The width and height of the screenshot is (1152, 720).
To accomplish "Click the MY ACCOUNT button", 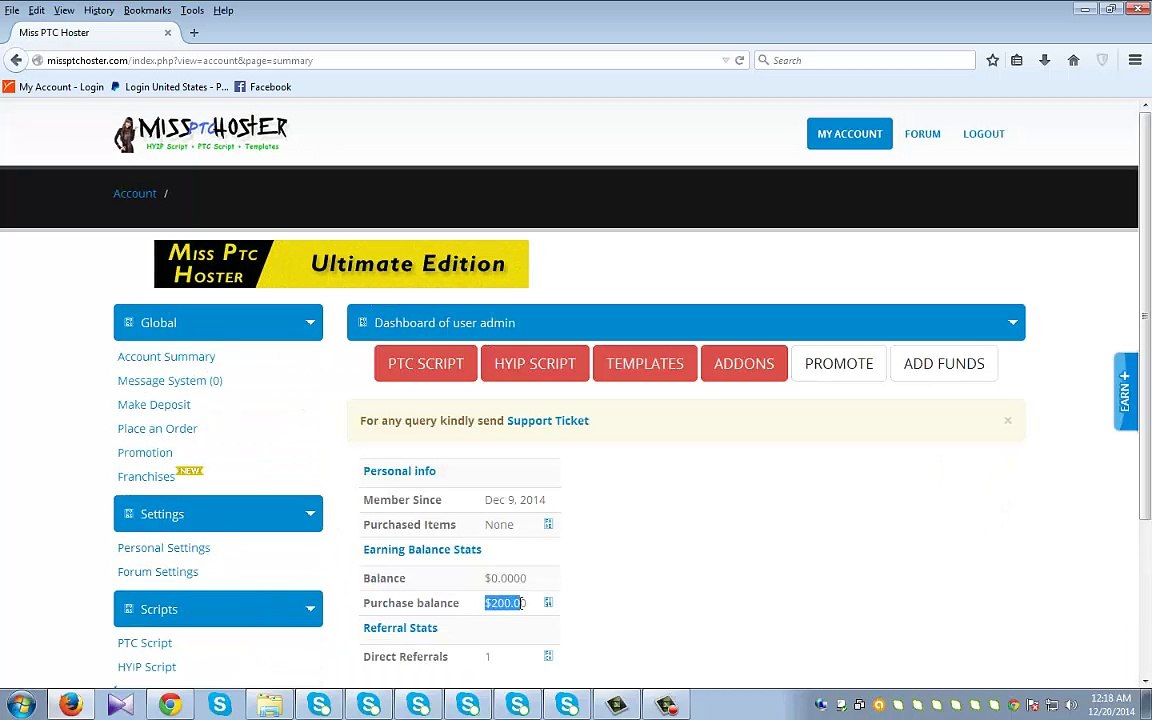I will tap(849, 134).
